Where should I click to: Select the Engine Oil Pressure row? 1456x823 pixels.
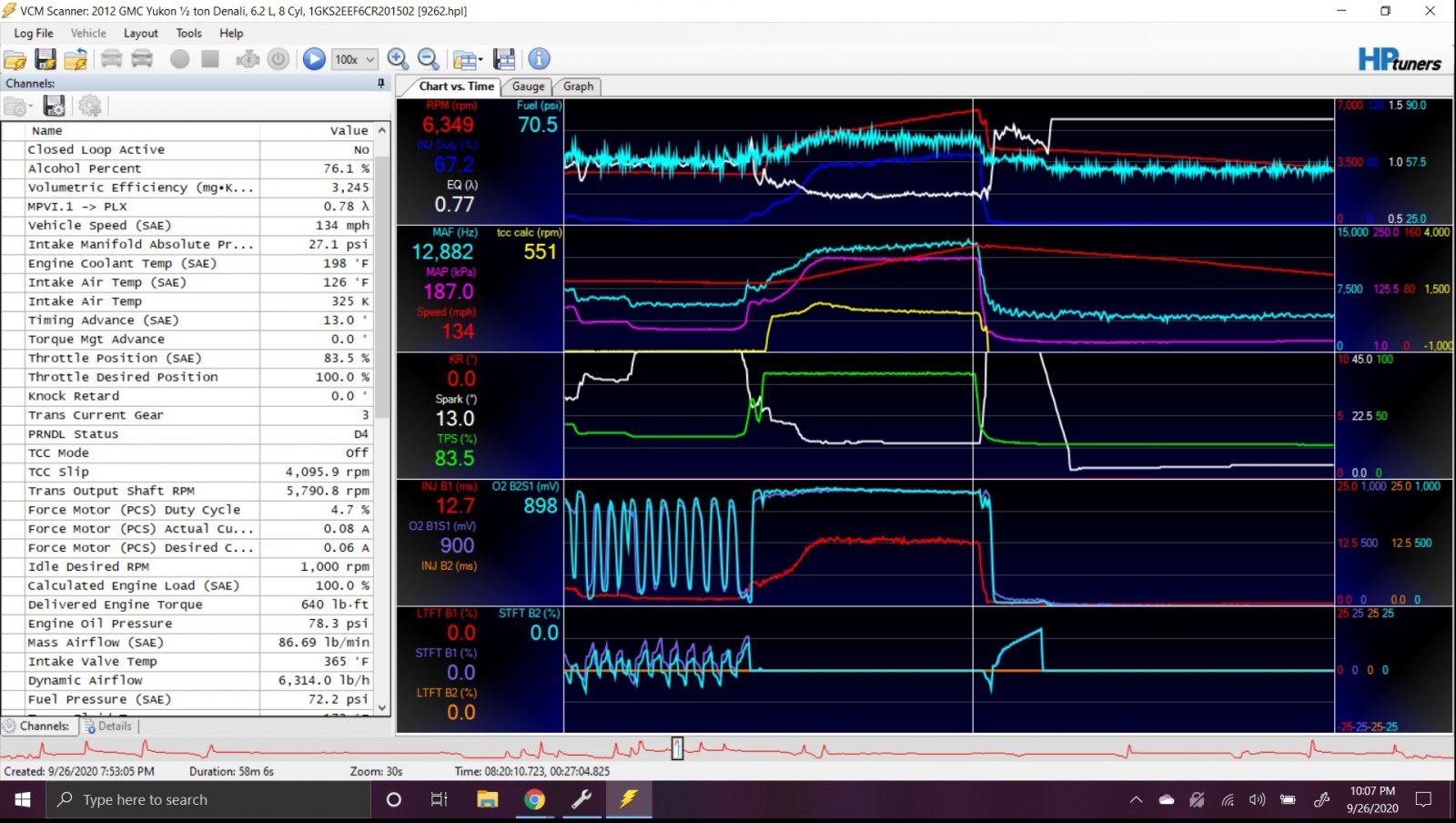(x=187, y=624)
